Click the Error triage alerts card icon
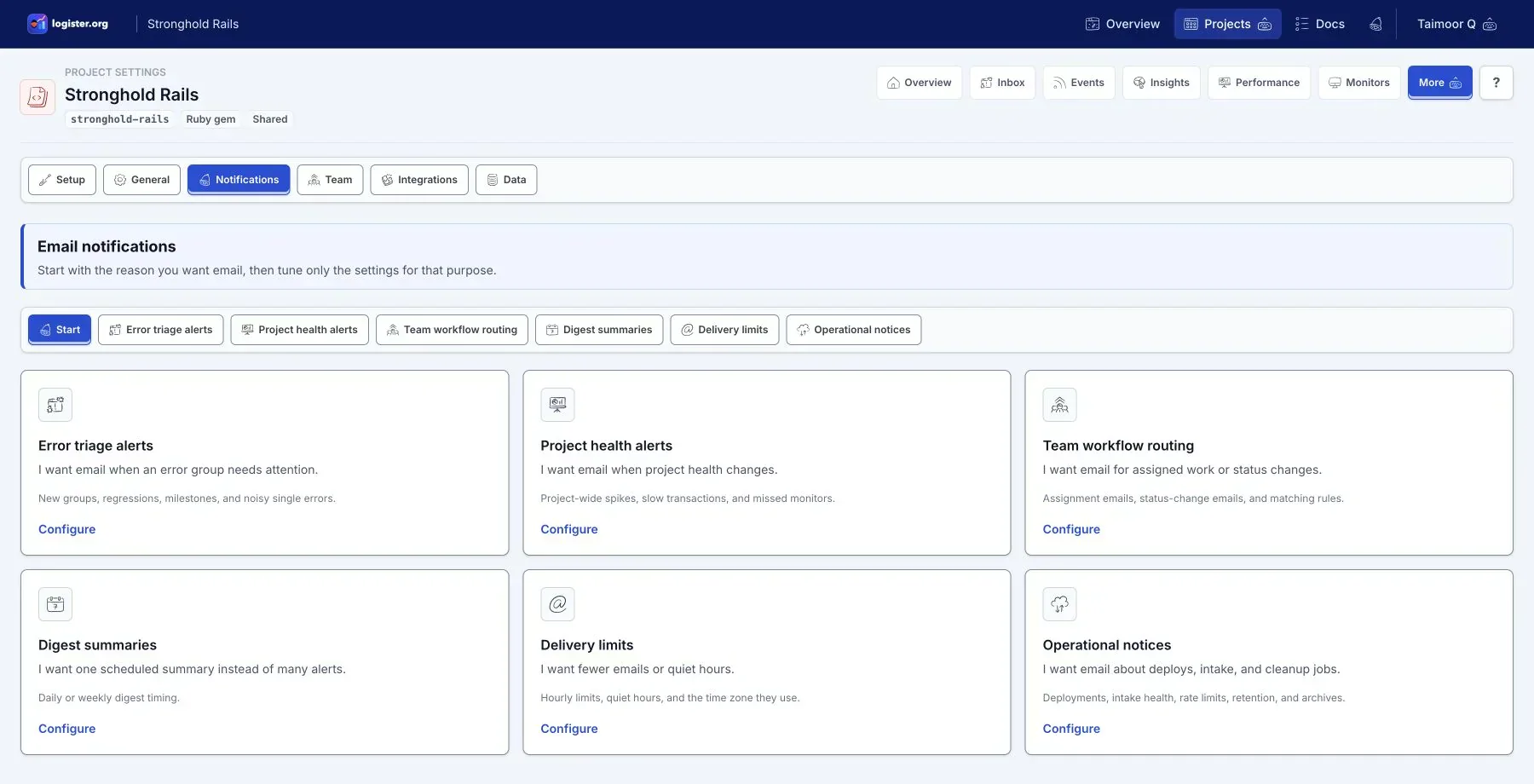The image size is (1534, 784). (x=55, y=405)
